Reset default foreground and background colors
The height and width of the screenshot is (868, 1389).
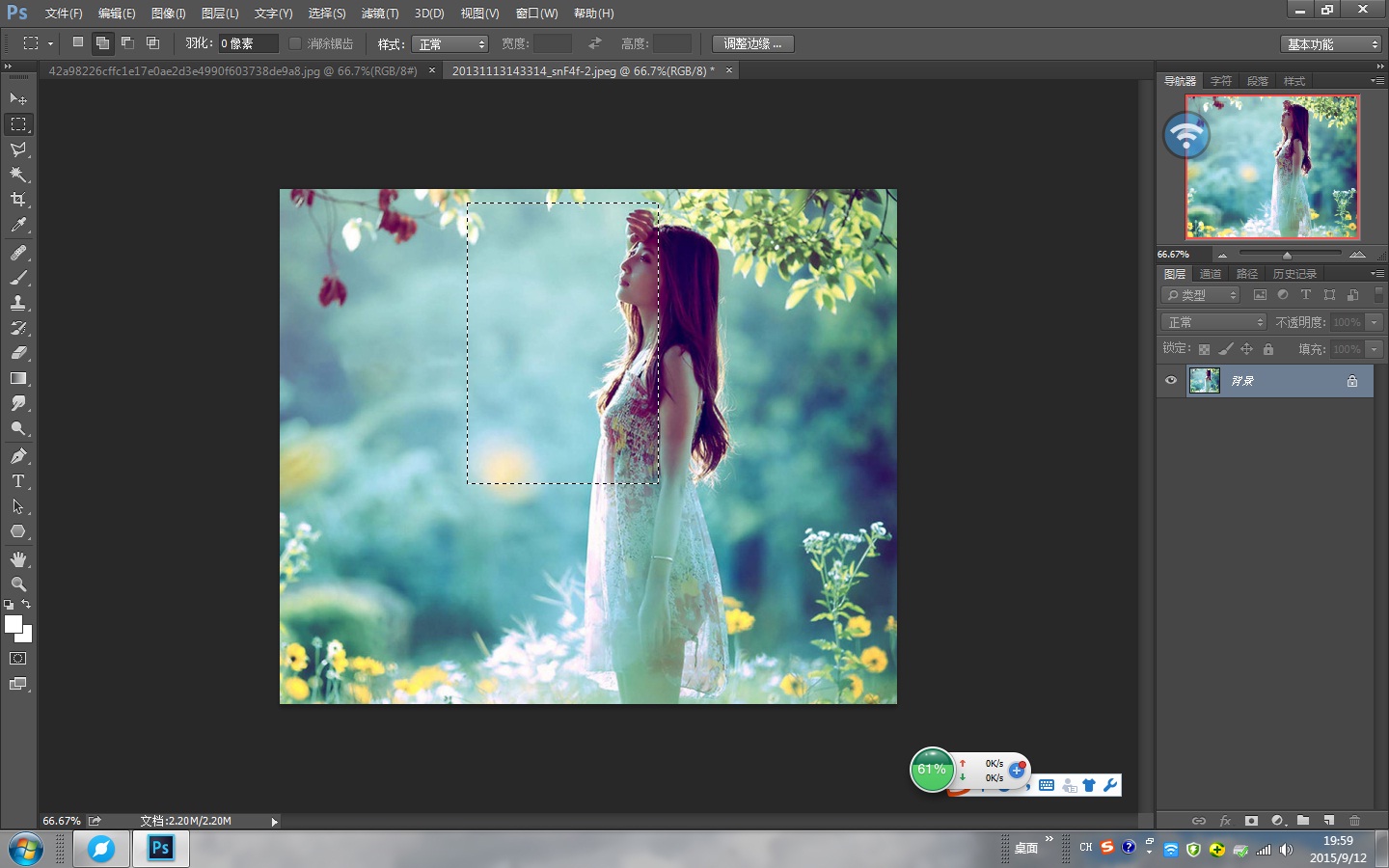pyautogui.click(x=9, y=605)
